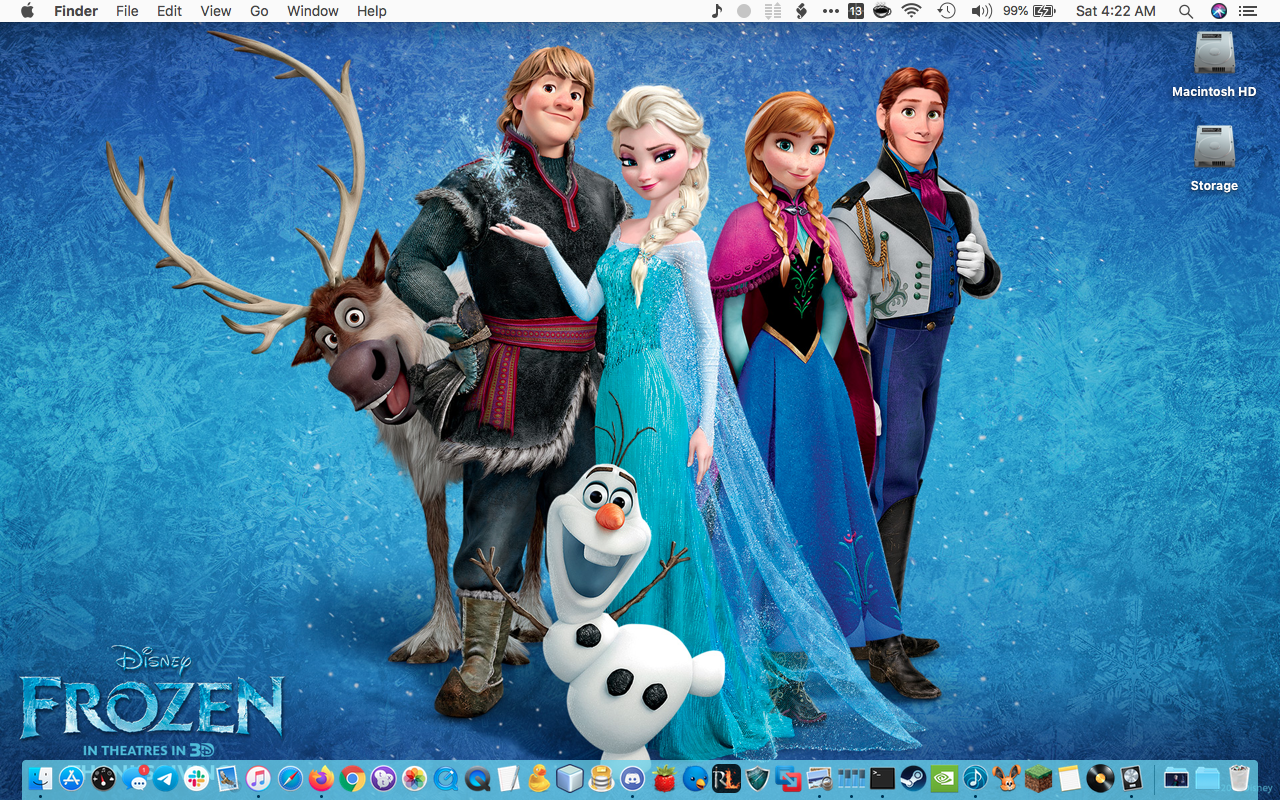This screenshot has width=1280, height=800.
Task: Launch Firefox from the Dock
Action: 321,778
